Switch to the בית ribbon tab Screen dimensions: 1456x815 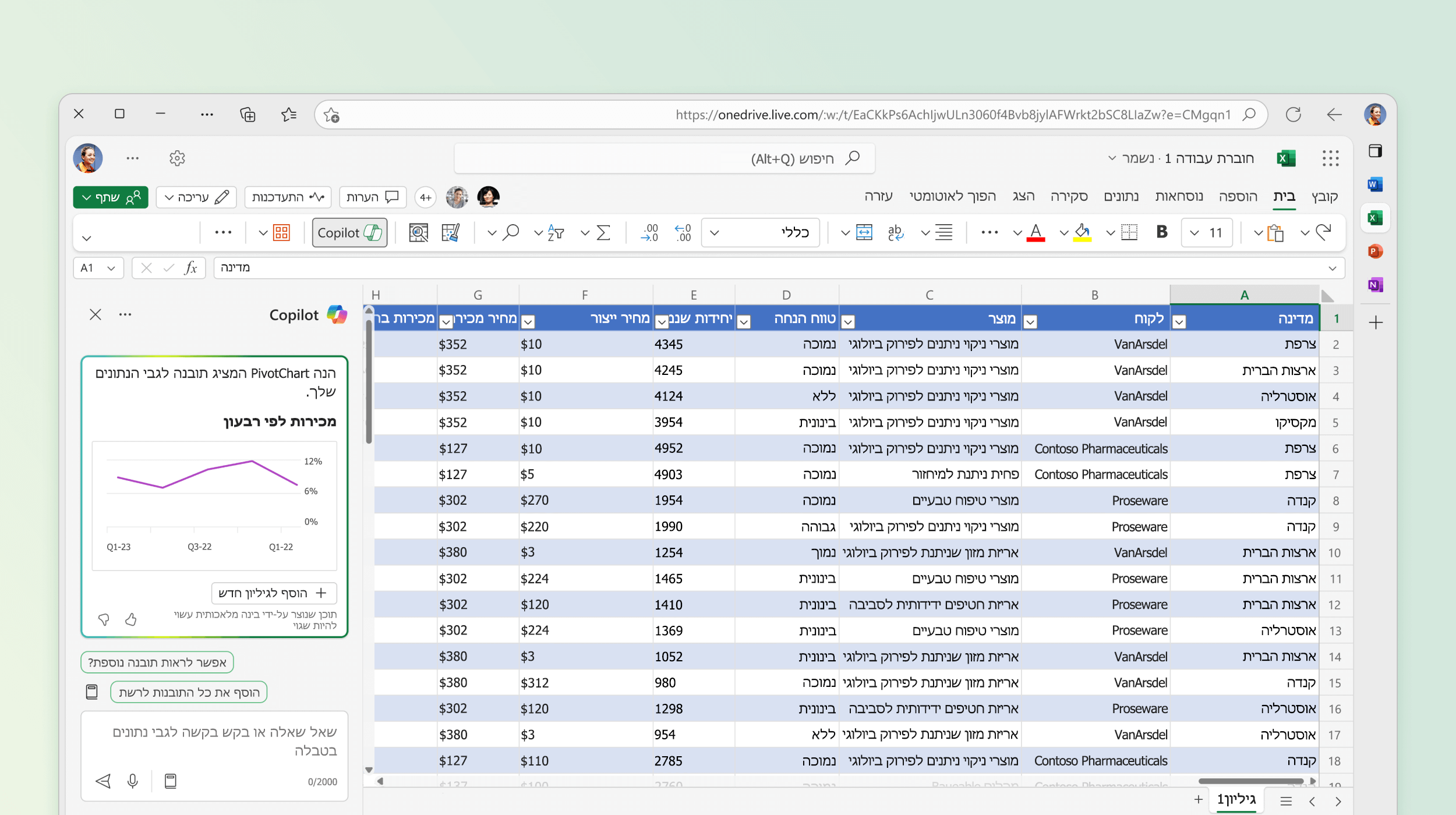pyautogui.click(x=1284, y=196)
